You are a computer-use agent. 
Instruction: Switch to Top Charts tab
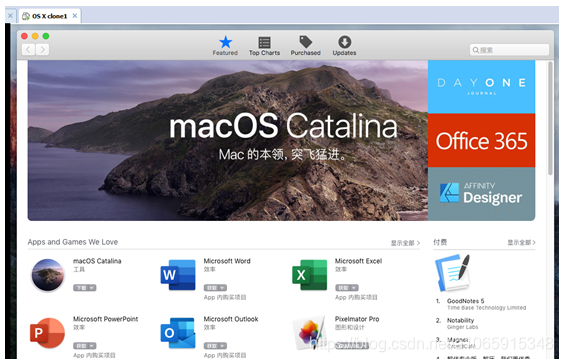pos(264,46)
